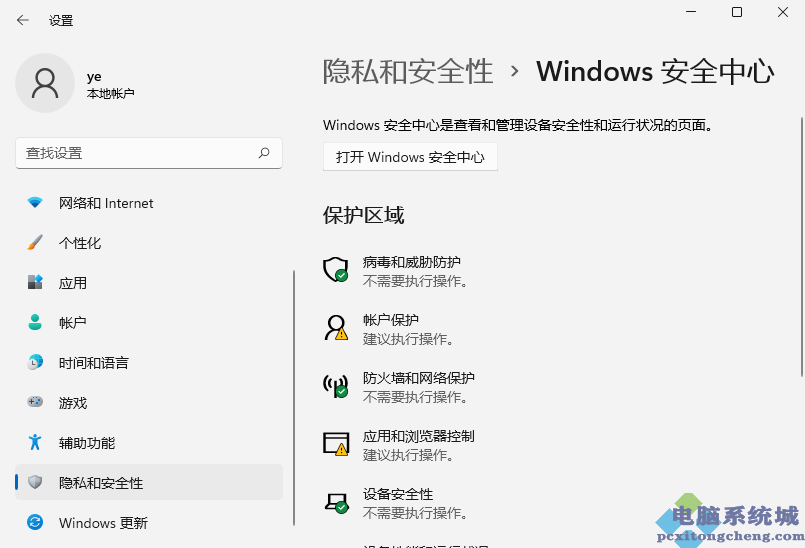
Task: Click the search magnifier icon
Action: [x=264, y=153]
